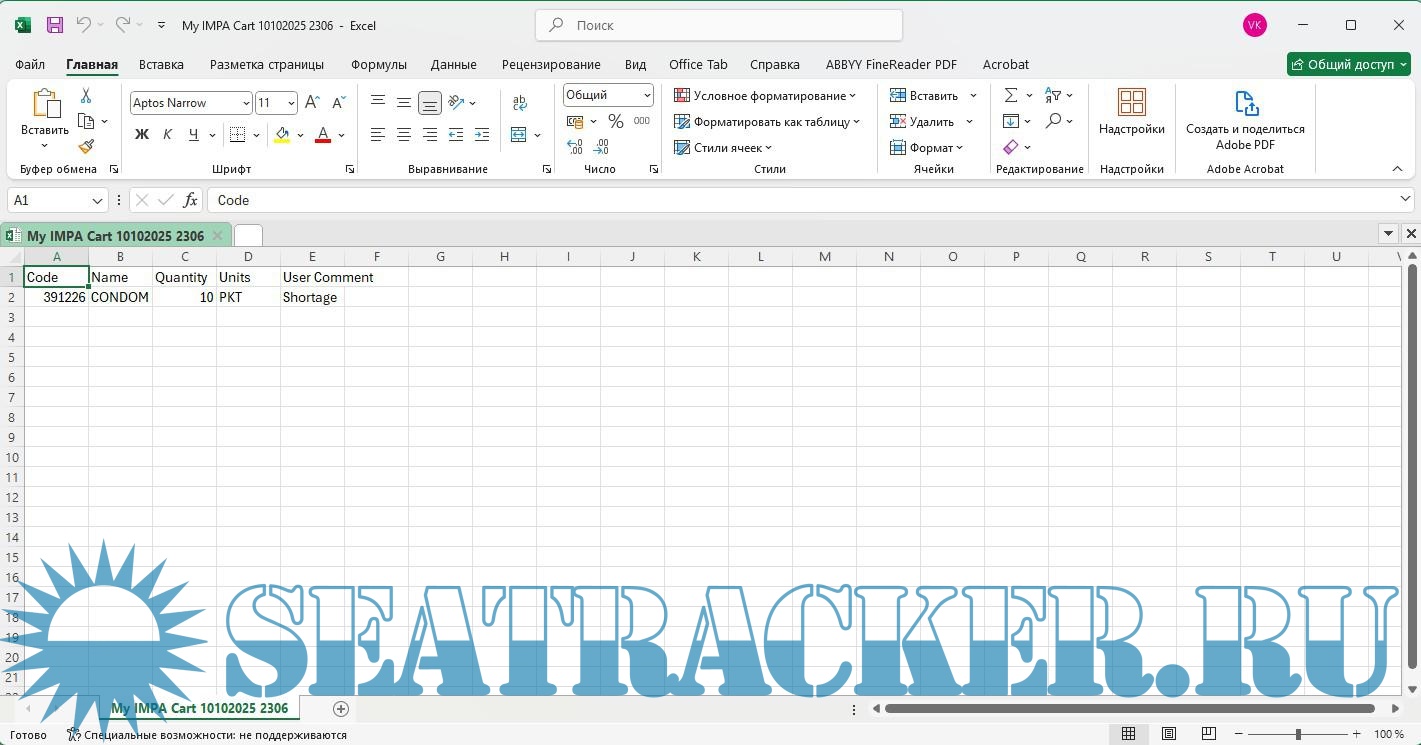
Task: Open the font name dropdown Aptos Narrow
Action: pos(246,103)
